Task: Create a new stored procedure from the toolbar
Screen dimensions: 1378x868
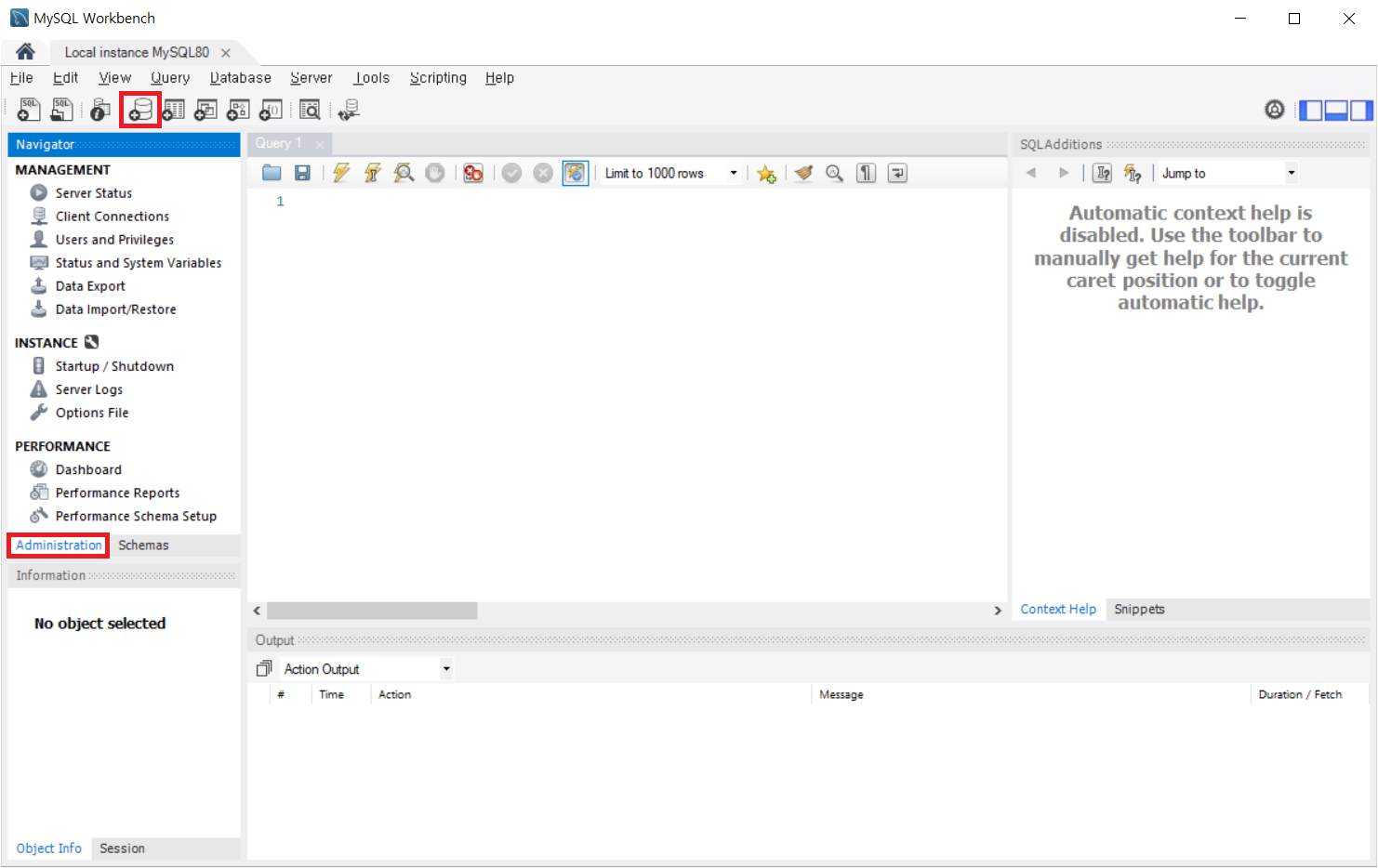Action: click(x=238, y=110)
